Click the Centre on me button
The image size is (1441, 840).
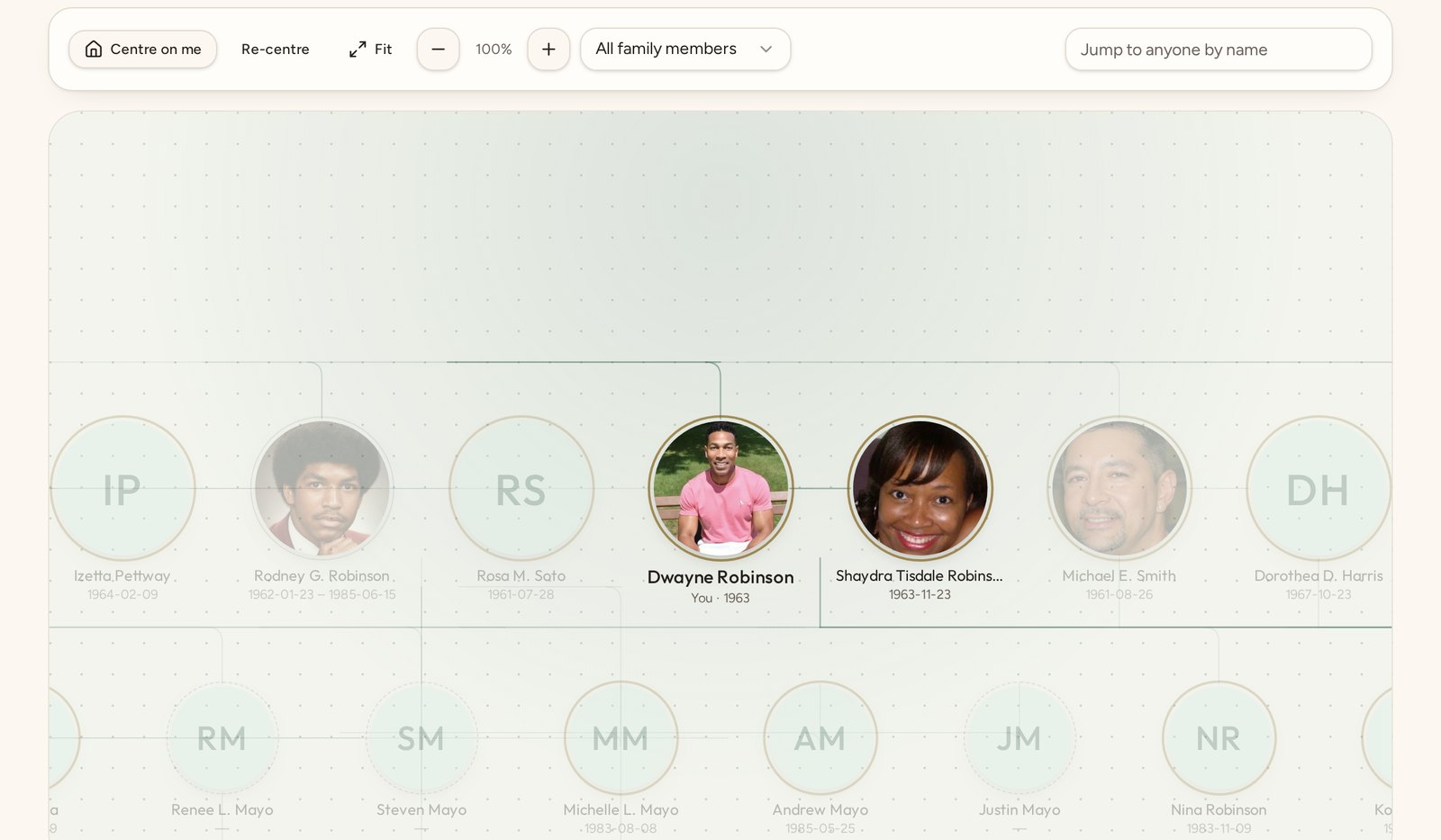[142, 50]
